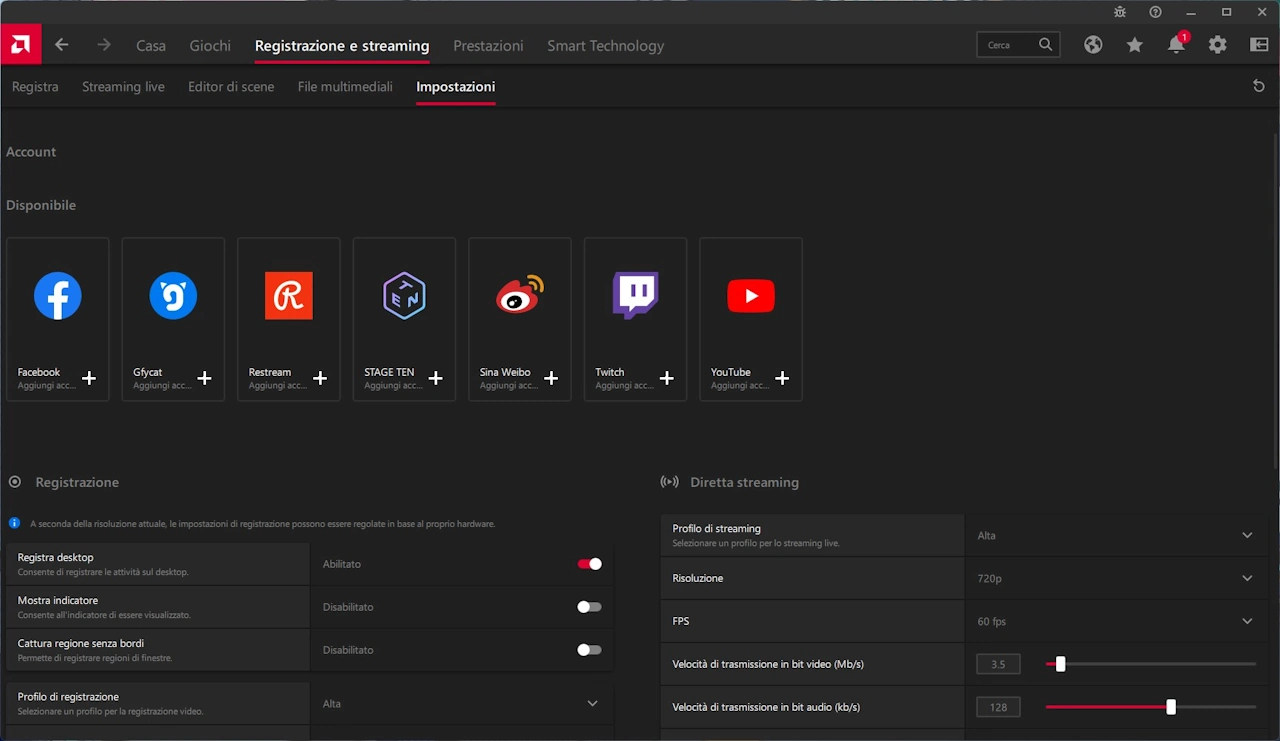Switch to the Registra subtab
The image size is (1280, 741).
click(x=35, y=87)
